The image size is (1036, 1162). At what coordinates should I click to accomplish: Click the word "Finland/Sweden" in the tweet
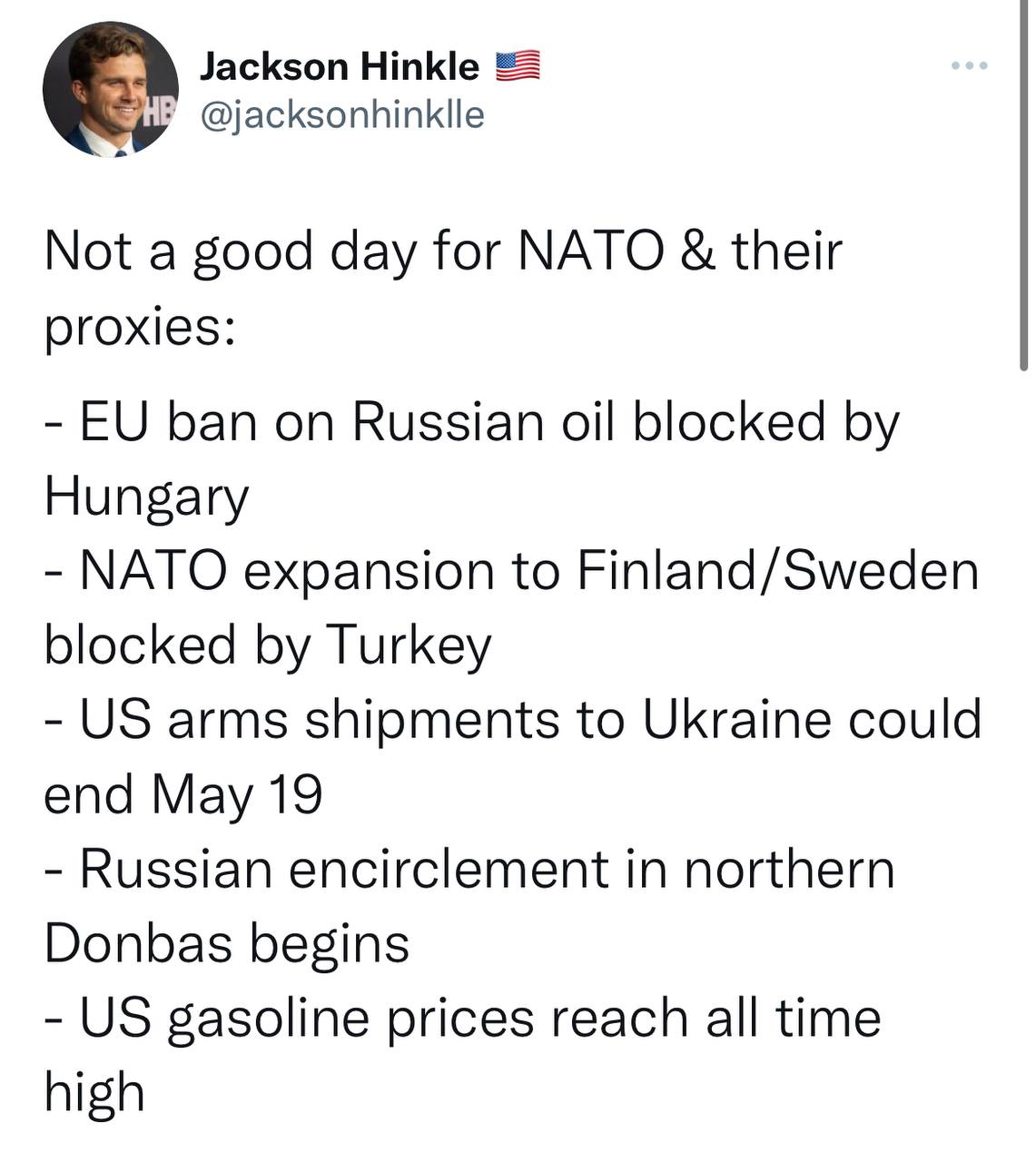click(x=778, y=571)
